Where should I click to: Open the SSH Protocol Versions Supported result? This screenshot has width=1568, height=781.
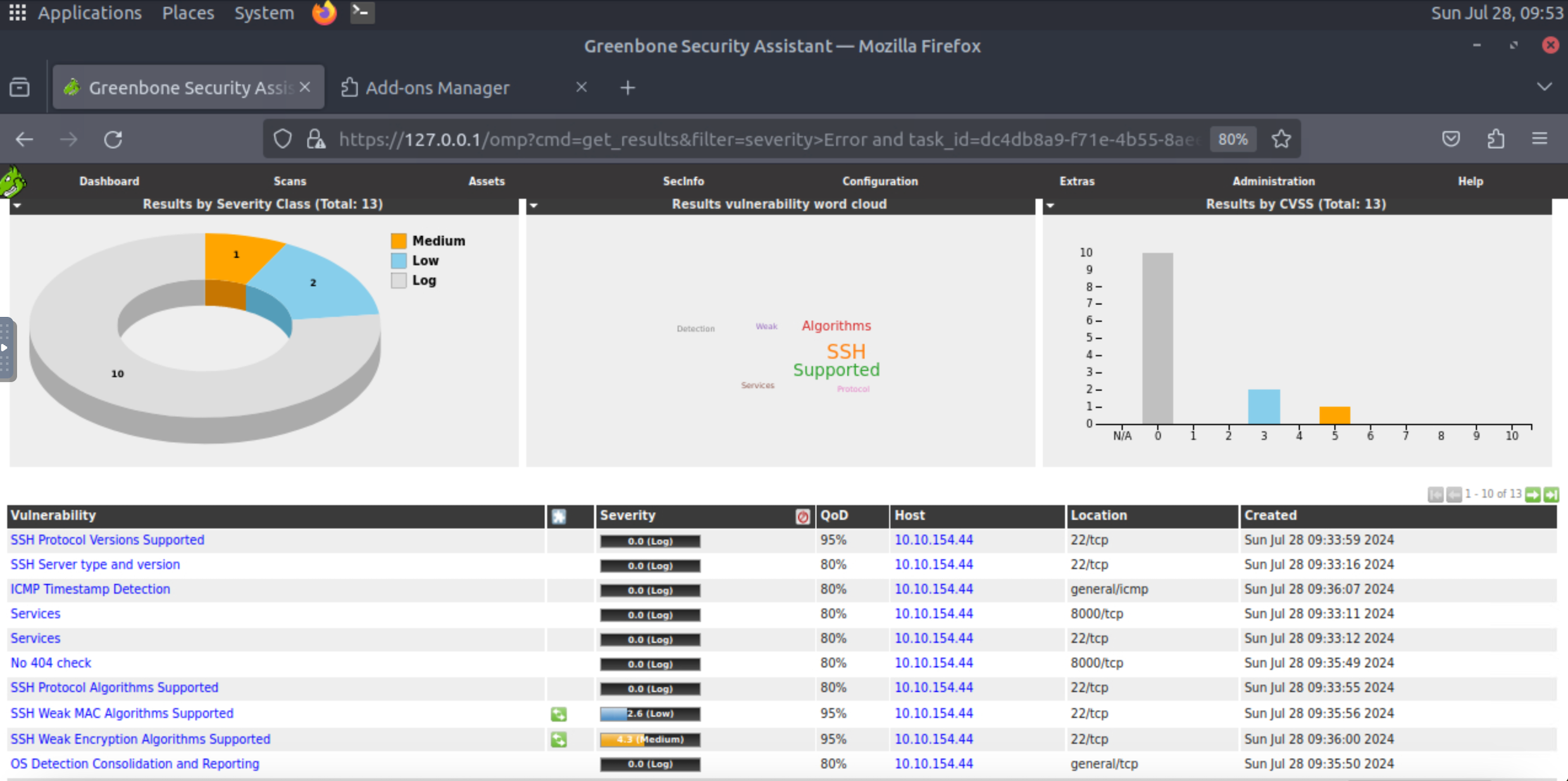click(x=107, y=540)
